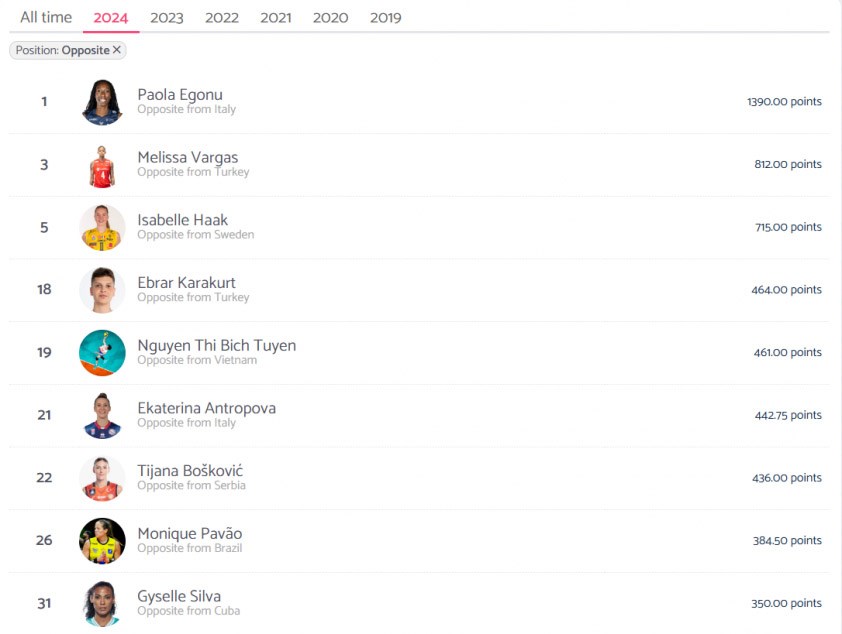Select the 2019 year tab
Viewport: 842px width, 634px height.
click(x=385, y=17)
